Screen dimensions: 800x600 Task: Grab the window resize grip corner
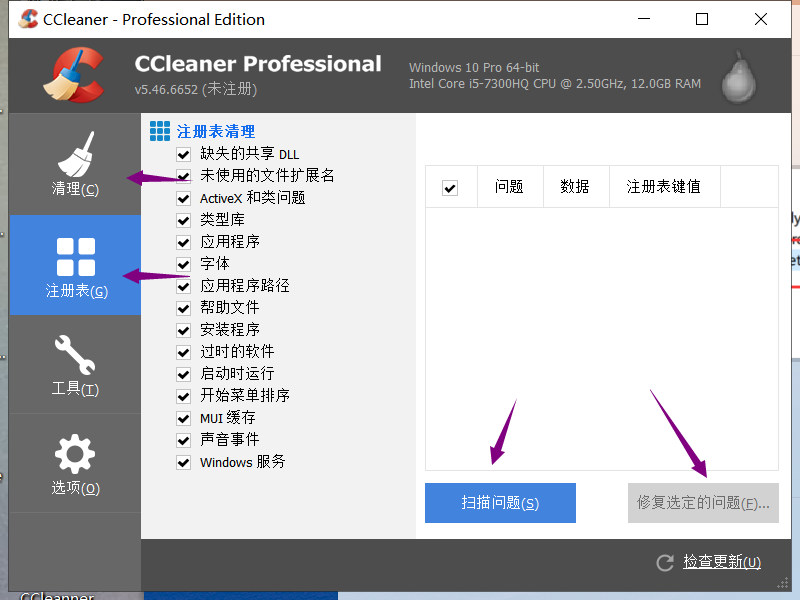coord(783,584)
